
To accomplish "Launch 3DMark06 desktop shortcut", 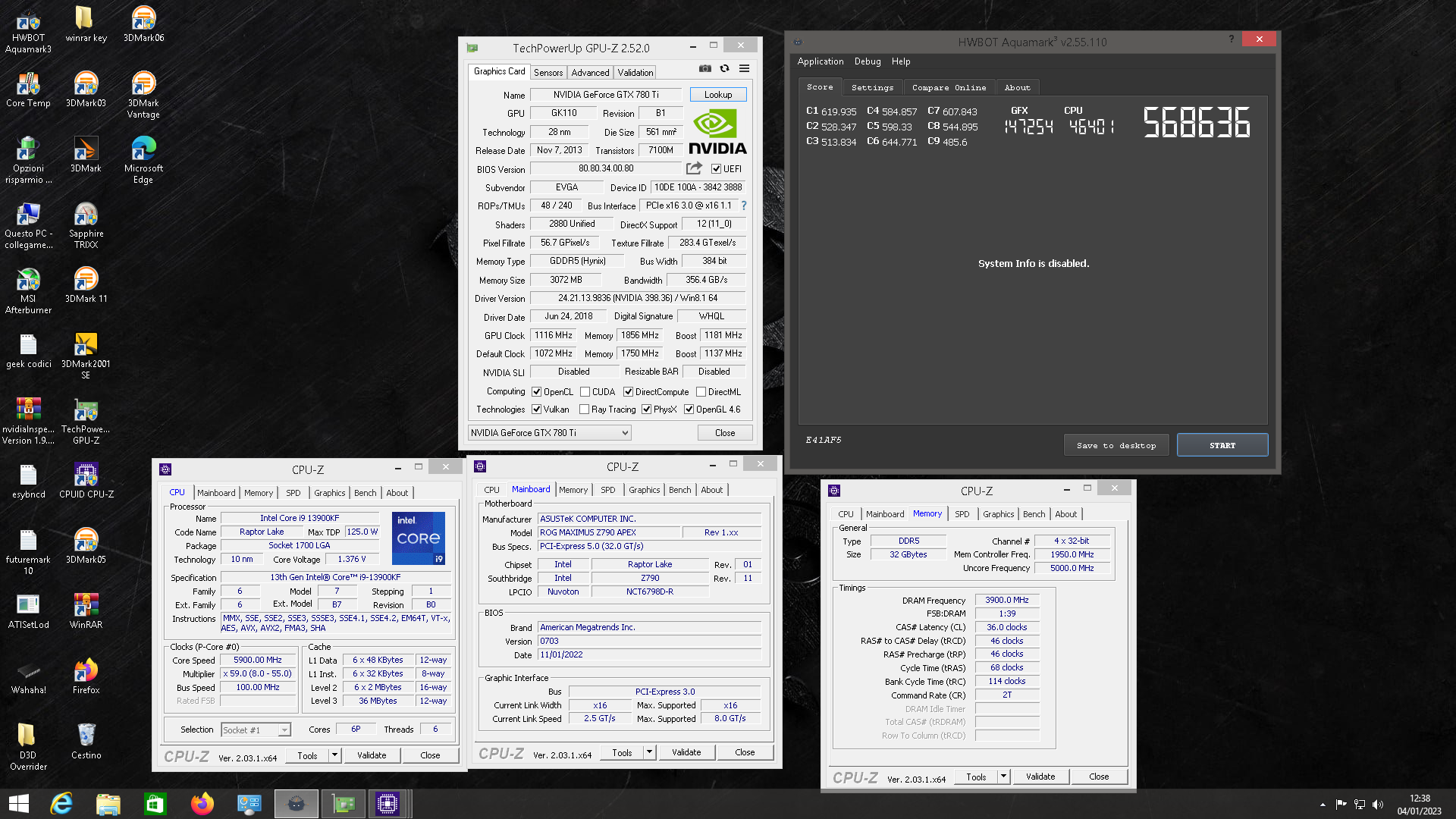I will coord(143,24).
